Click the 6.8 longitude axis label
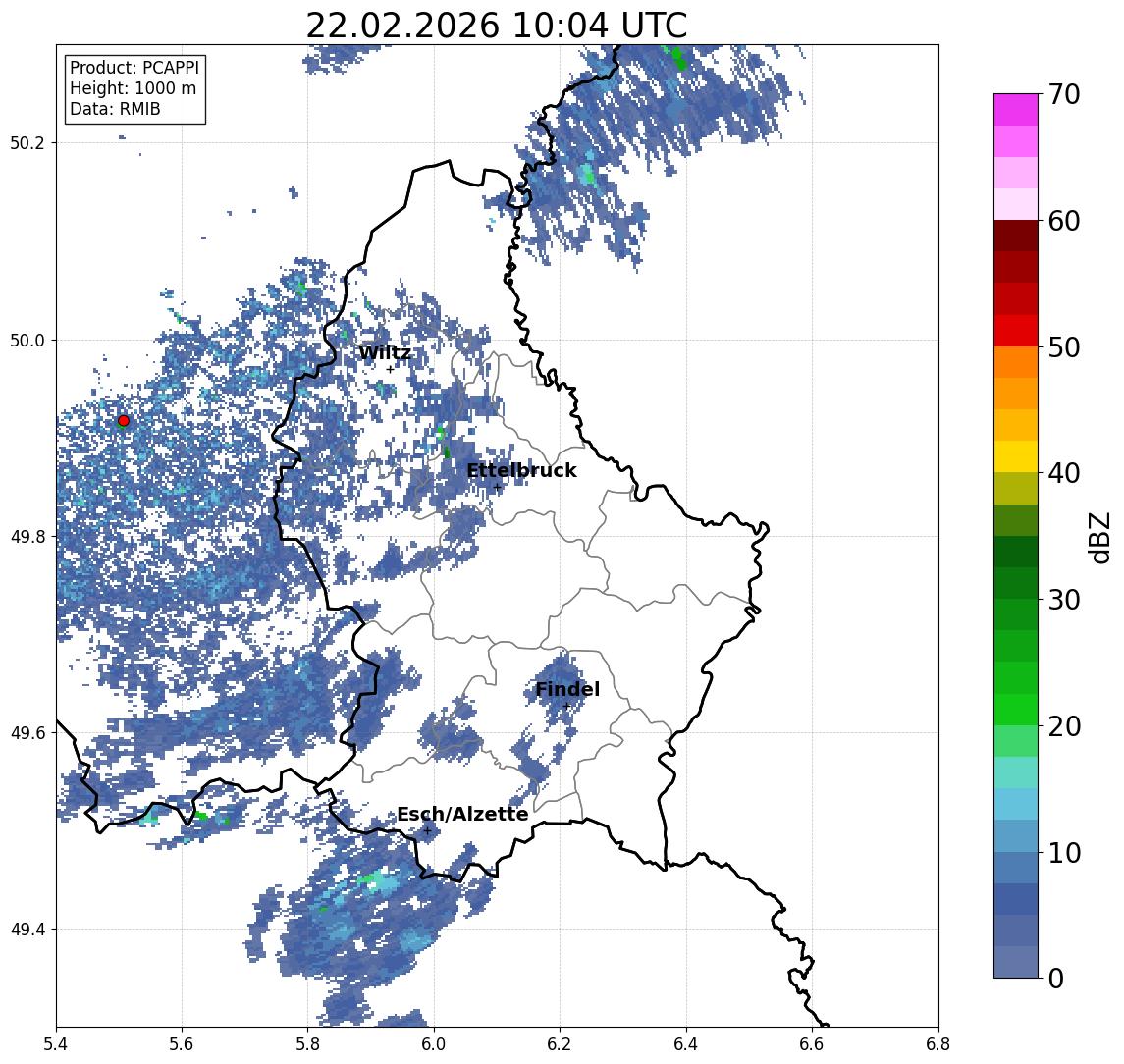Image resolution: width=1124 pixels, height=1064 pixels. (937, 1044)
